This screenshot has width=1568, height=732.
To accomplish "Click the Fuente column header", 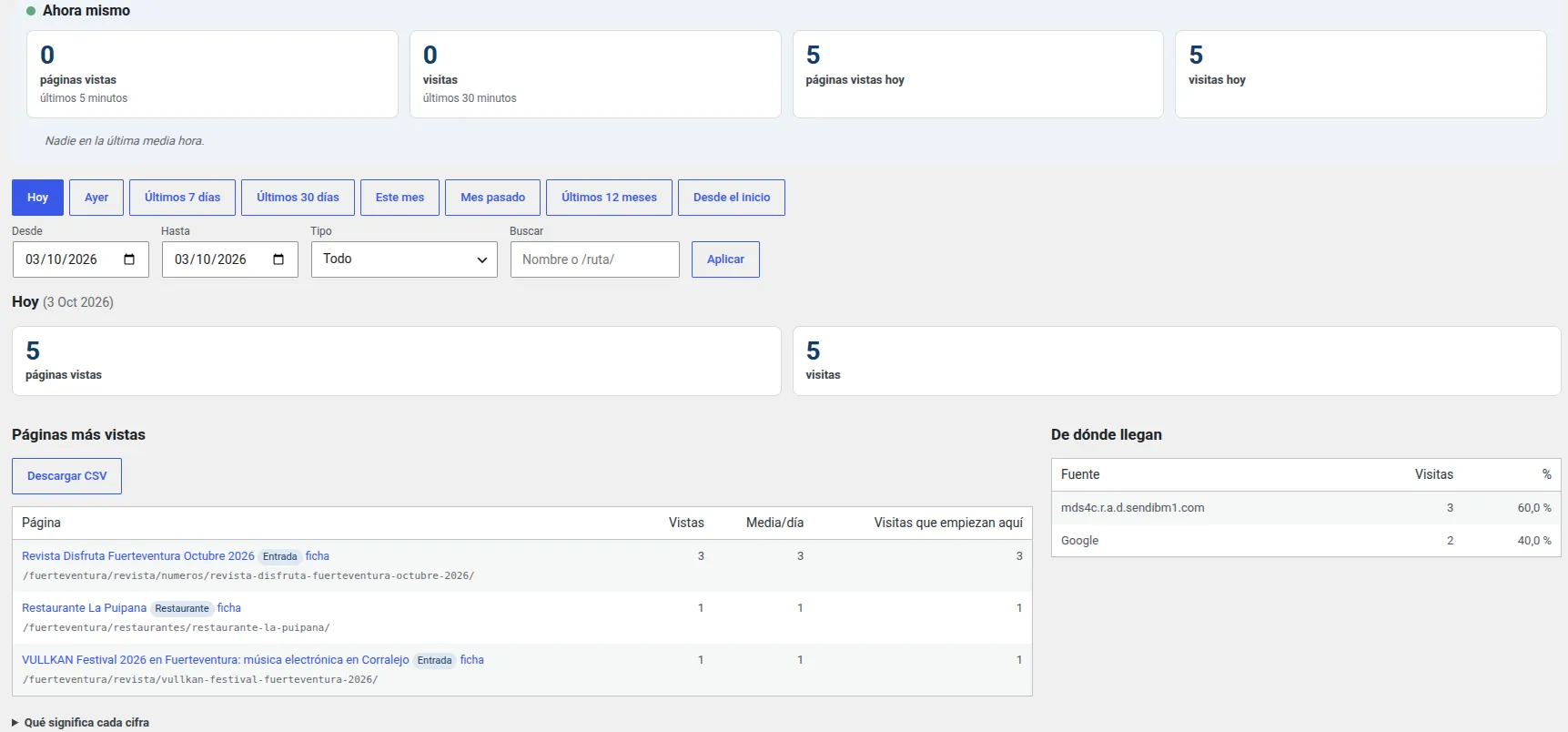I will pyautogui.click(x=1080, y=474).
